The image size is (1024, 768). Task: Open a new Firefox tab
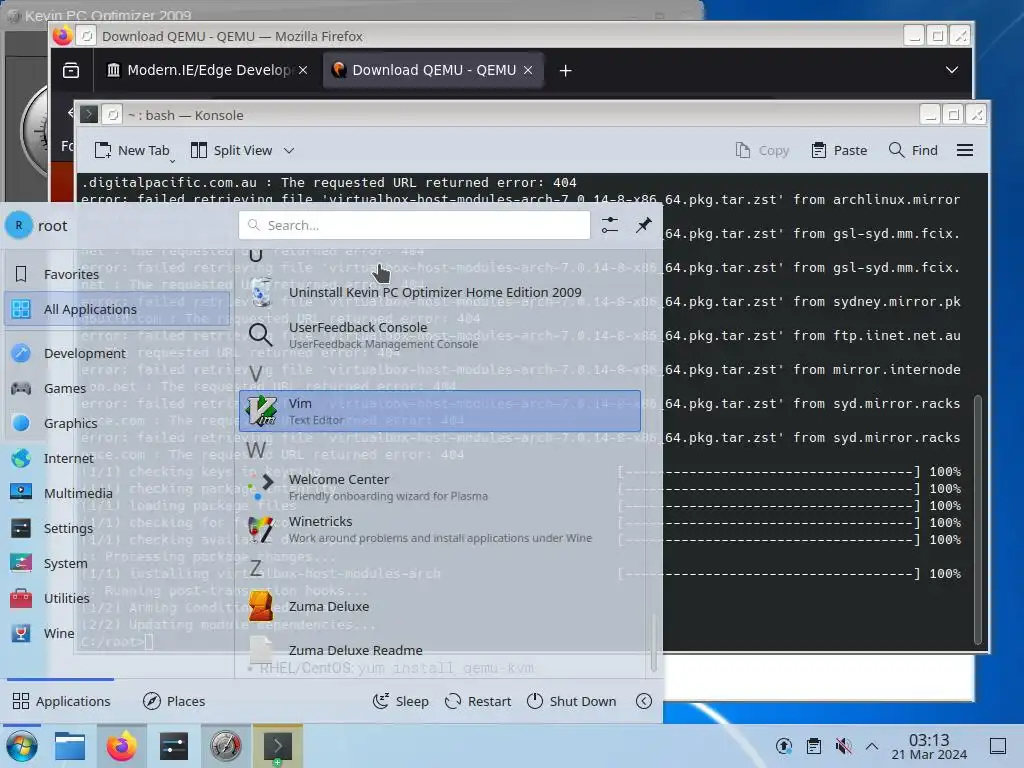coord(566,70)
